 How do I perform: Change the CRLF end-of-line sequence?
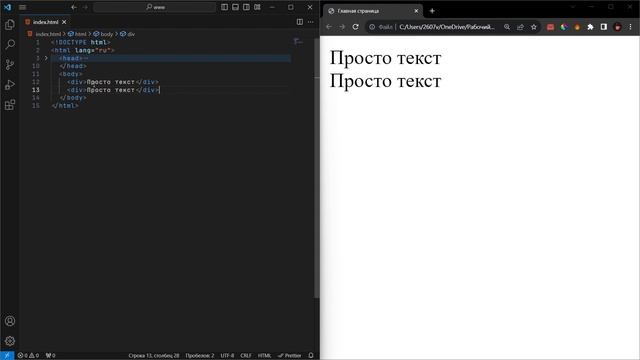point(246,356)
